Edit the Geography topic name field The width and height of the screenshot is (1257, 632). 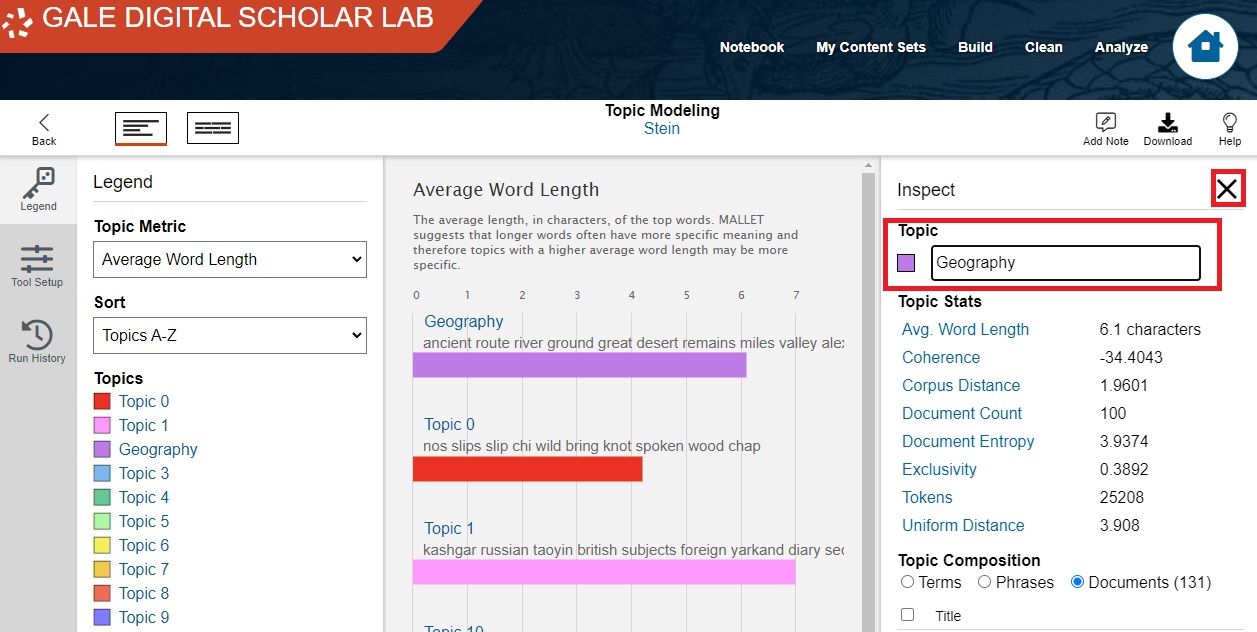click(x=1065, y=263)
